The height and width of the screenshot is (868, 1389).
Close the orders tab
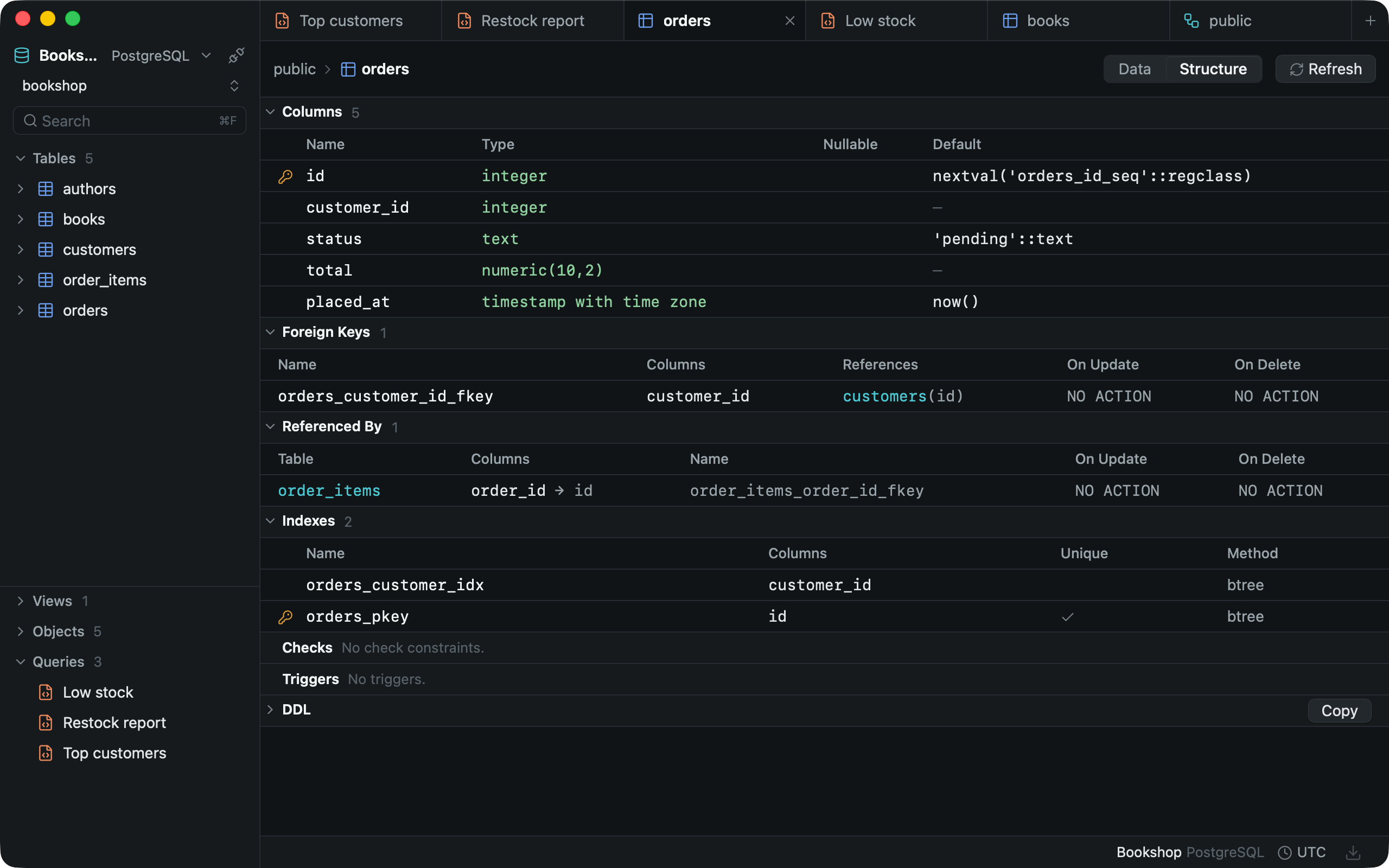click(790, 21)
